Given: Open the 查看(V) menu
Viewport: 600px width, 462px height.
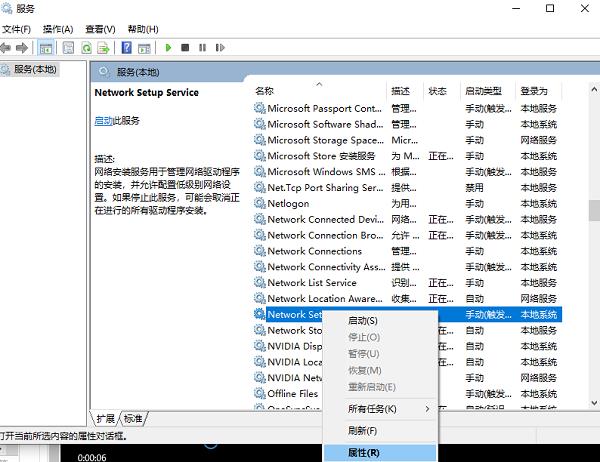Looking at the screenshot, I should (x=100, y=29).
